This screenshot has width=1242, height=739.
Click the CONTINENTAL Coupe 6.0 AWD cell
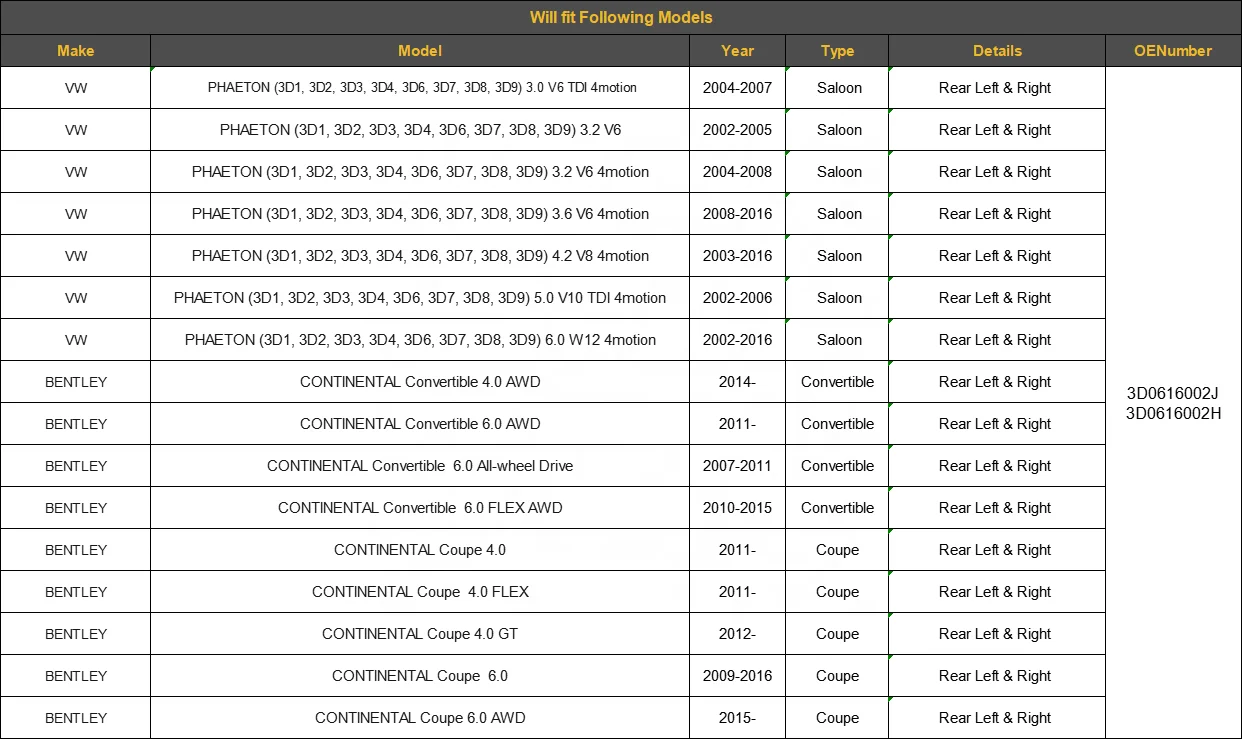[420, 718]
